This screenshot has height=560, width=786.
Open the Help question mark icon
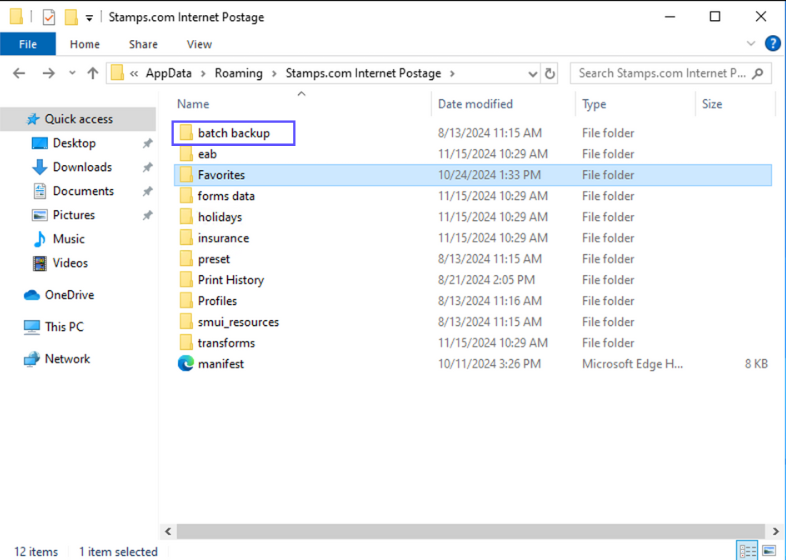(772, 44)
